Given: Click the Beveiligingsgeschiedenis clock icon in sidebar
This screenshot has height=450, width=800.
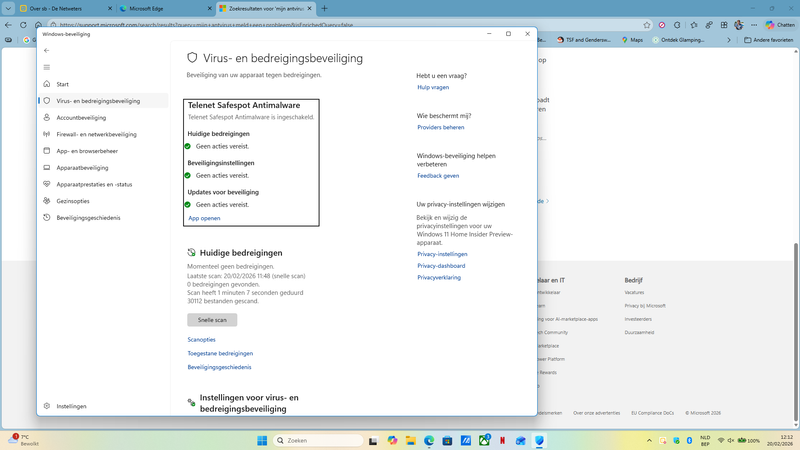Looking at the screenshot, I should point(46,218).
